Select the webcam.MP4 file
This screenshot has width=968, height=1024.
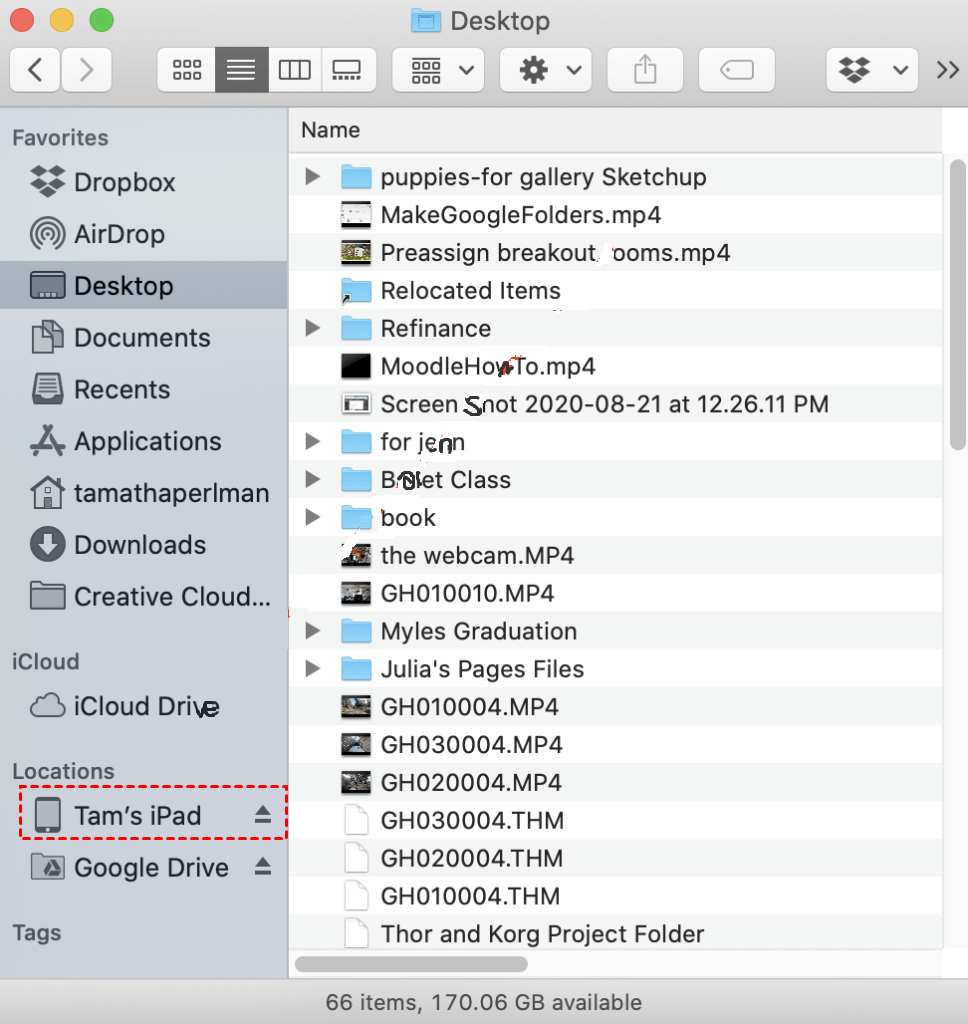(615, 556)
